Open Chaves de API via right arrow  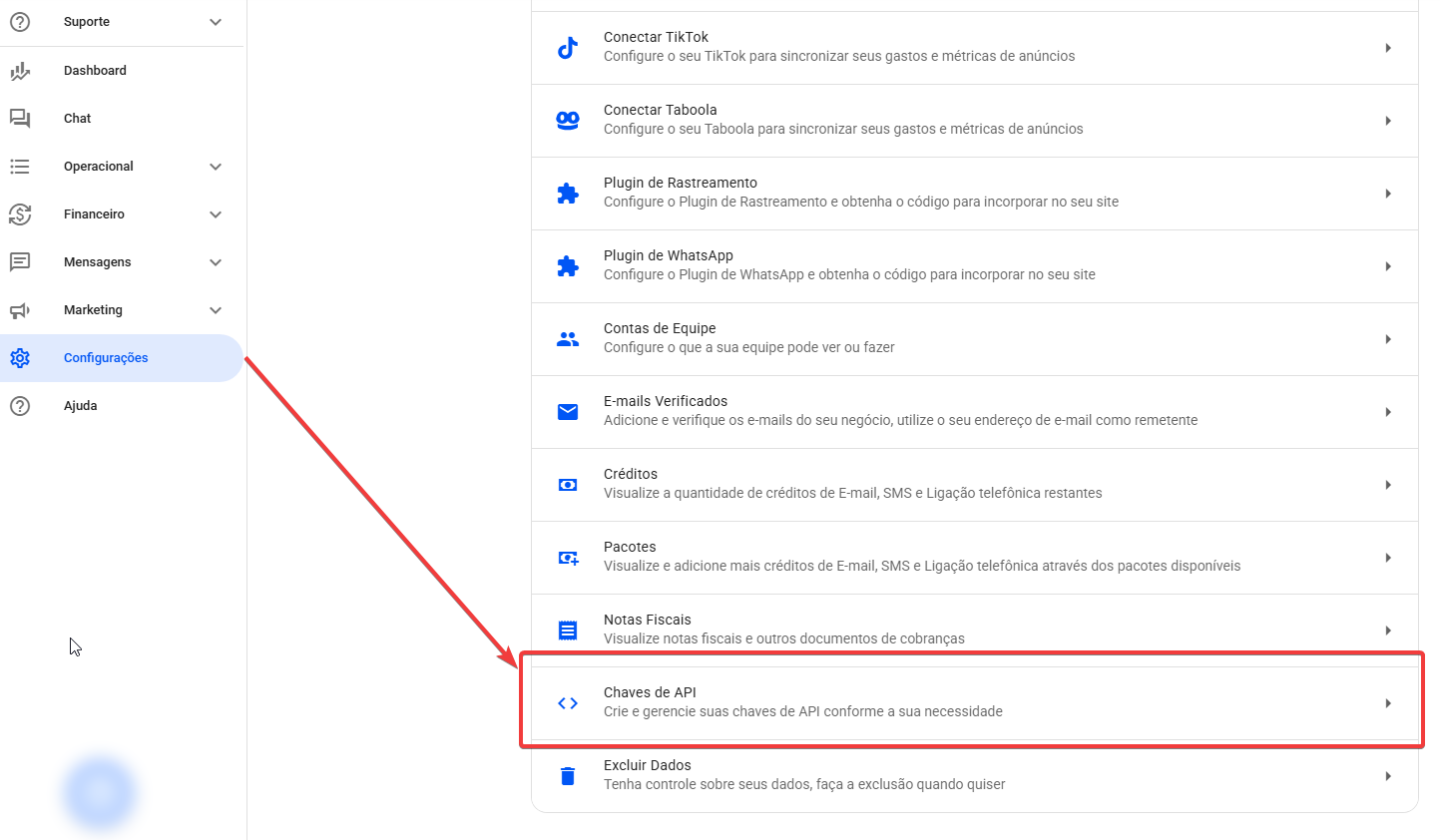pyautogui.click(x=1388, y=703)
